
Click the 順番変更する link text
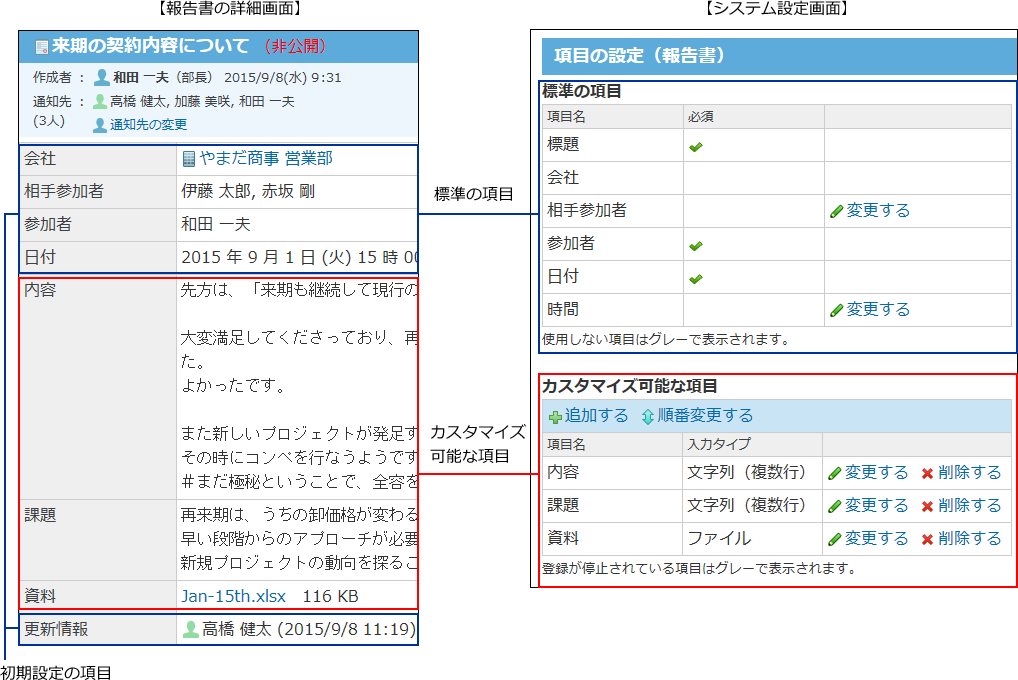705,416
